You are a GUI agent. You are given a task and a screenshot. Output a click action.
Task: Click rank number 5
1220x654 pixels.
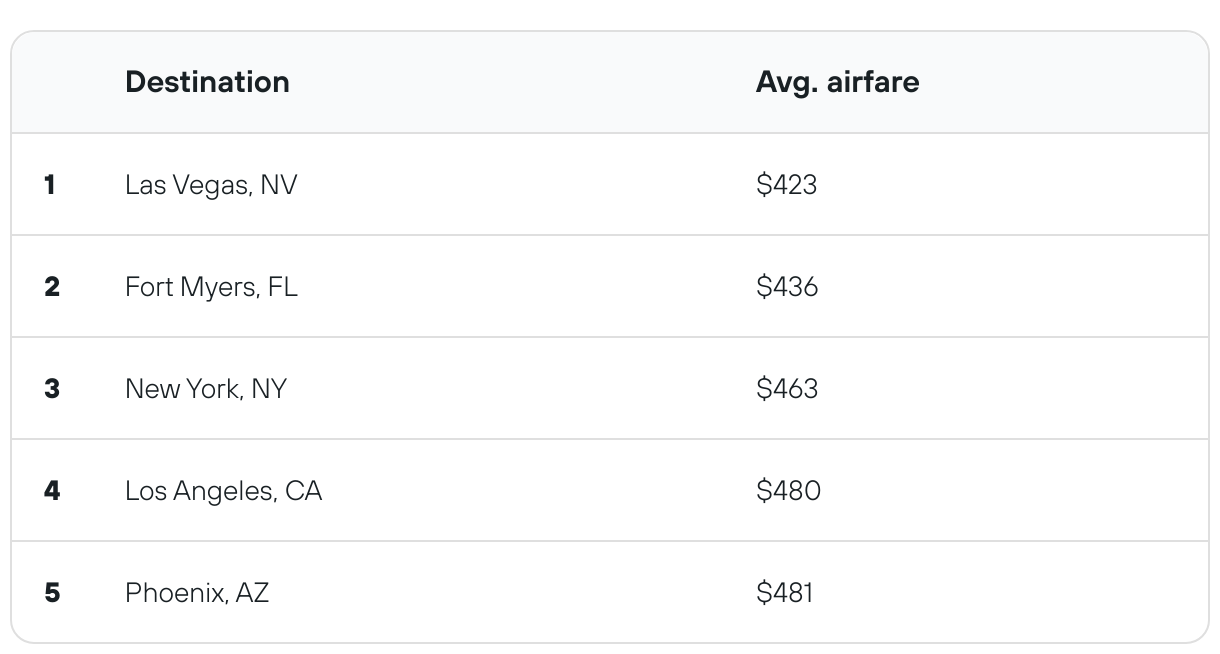coord(52,593)
